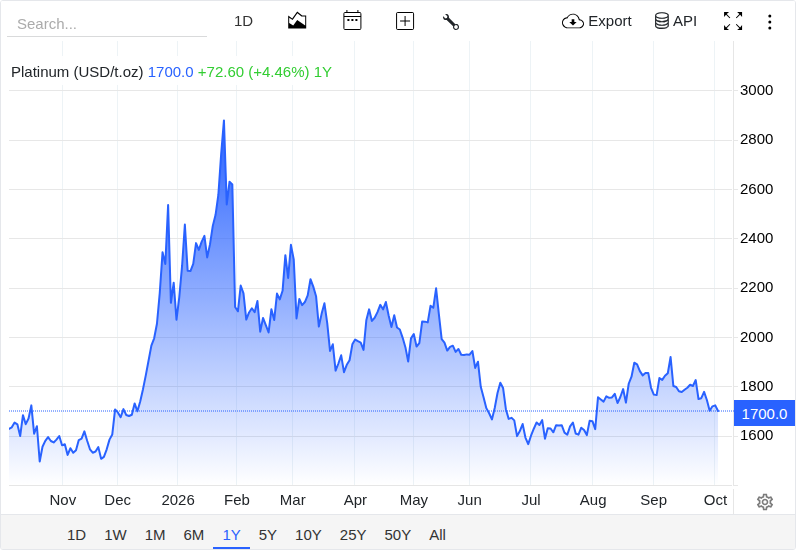
Task: Open the three-dot more options menu
Action: click(770, 22)
